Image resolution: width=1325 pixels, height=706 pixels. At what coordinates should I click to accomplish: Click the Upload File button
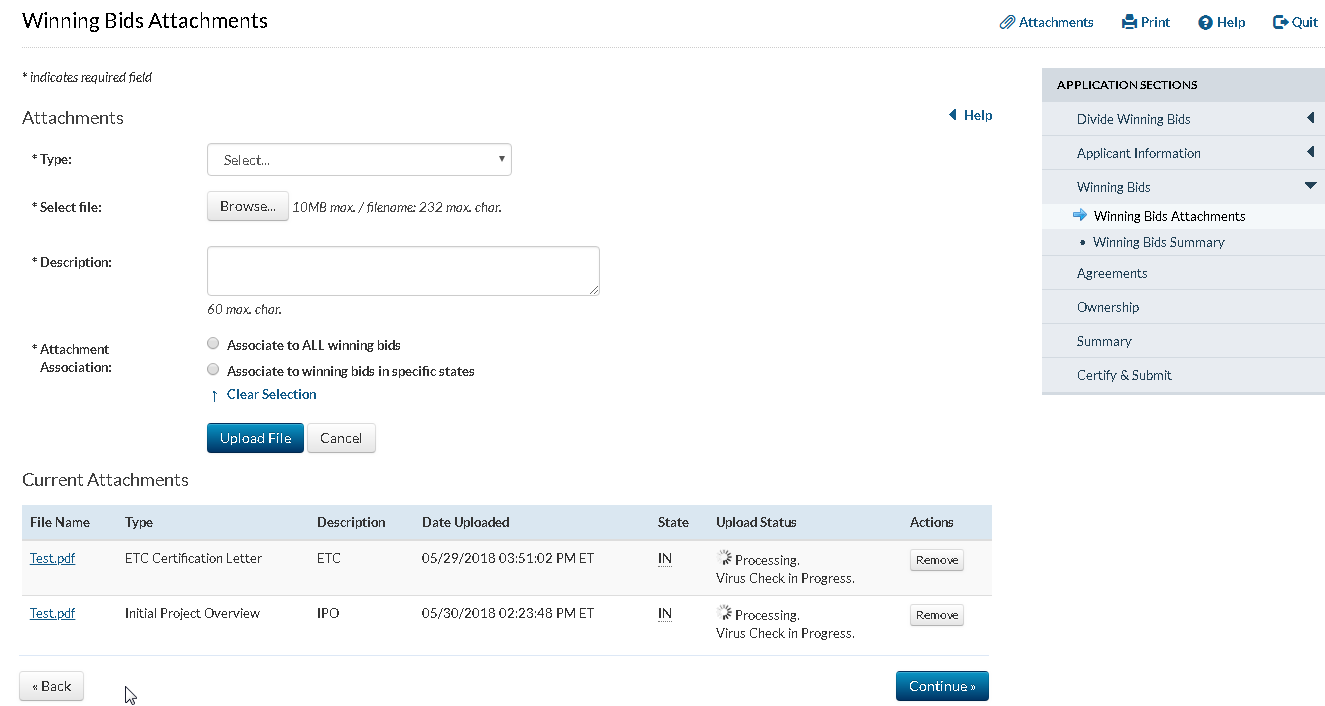(x=255, y=438)
